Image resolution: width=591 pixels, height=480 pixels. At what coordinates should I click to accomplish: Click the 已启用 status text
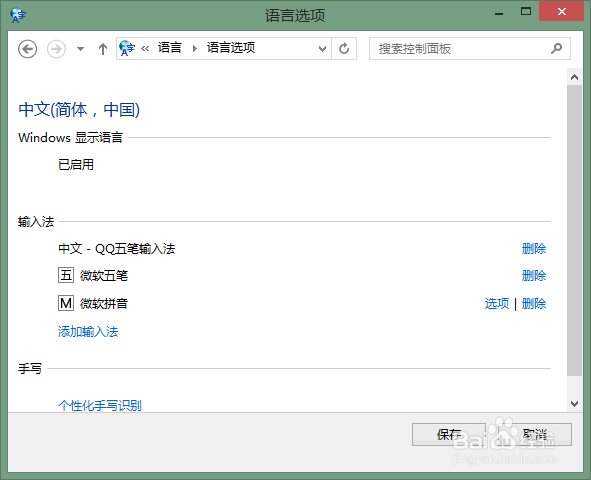pyautogui.click(x=76, y=165)
